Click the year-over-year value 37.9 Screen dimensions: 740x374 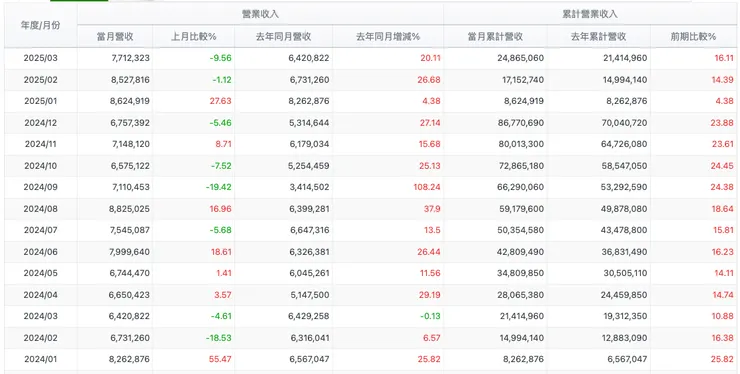[x=432, y=209]
